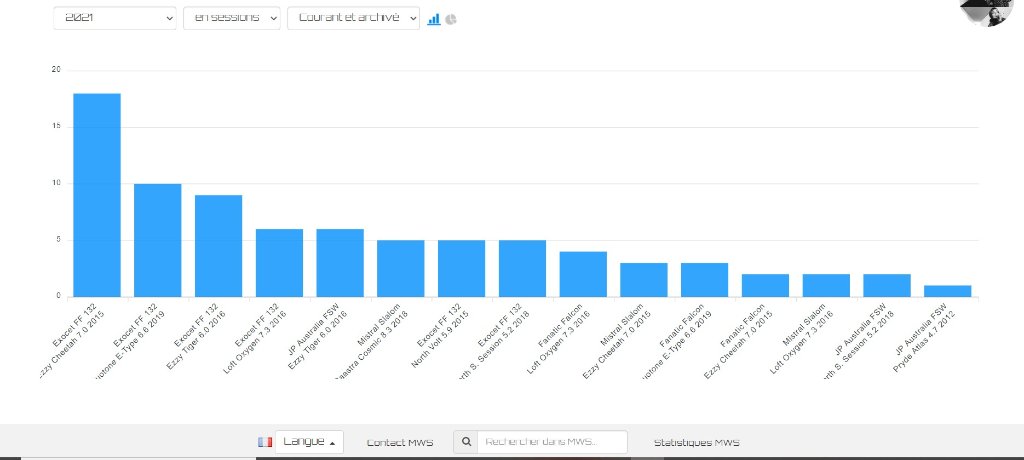The width and height of the screenshot is (1024, 460).
Task: Click the Fanatic Falcon Ezzy Cheetah 7.0 bar
Action: [x=765, y=286]
